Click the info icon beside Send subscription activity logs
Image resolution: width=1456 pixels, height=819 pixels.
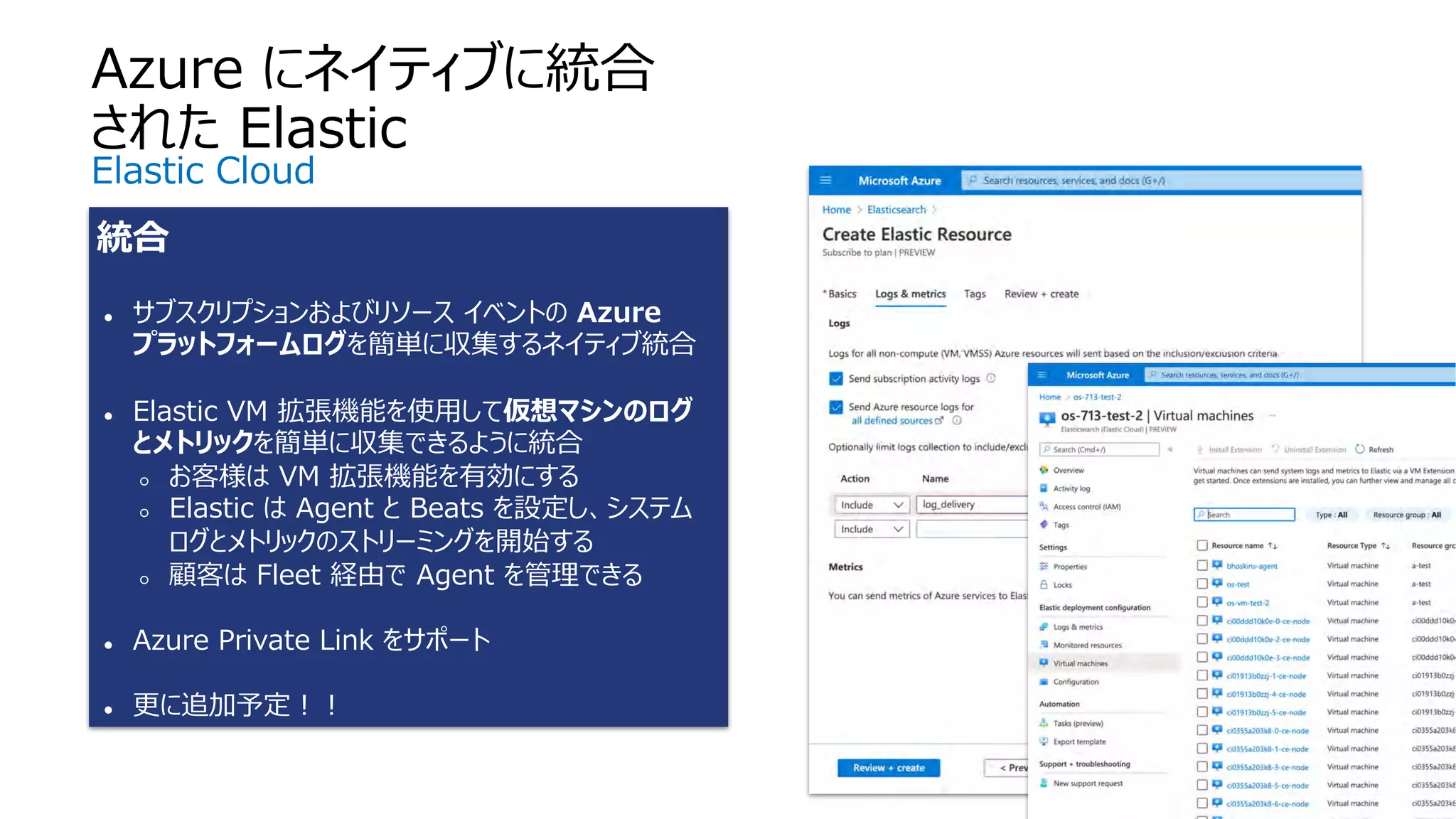tap(991, 378)
